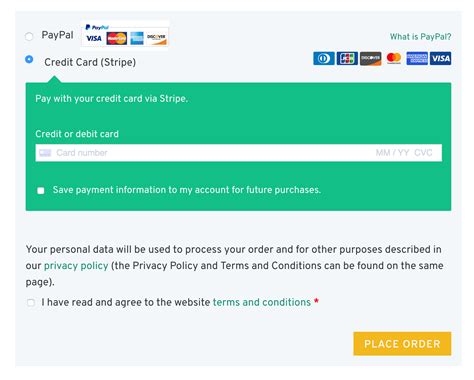Enable saving payment information for future purchases

pyautogui.click(x=41, y=190)
